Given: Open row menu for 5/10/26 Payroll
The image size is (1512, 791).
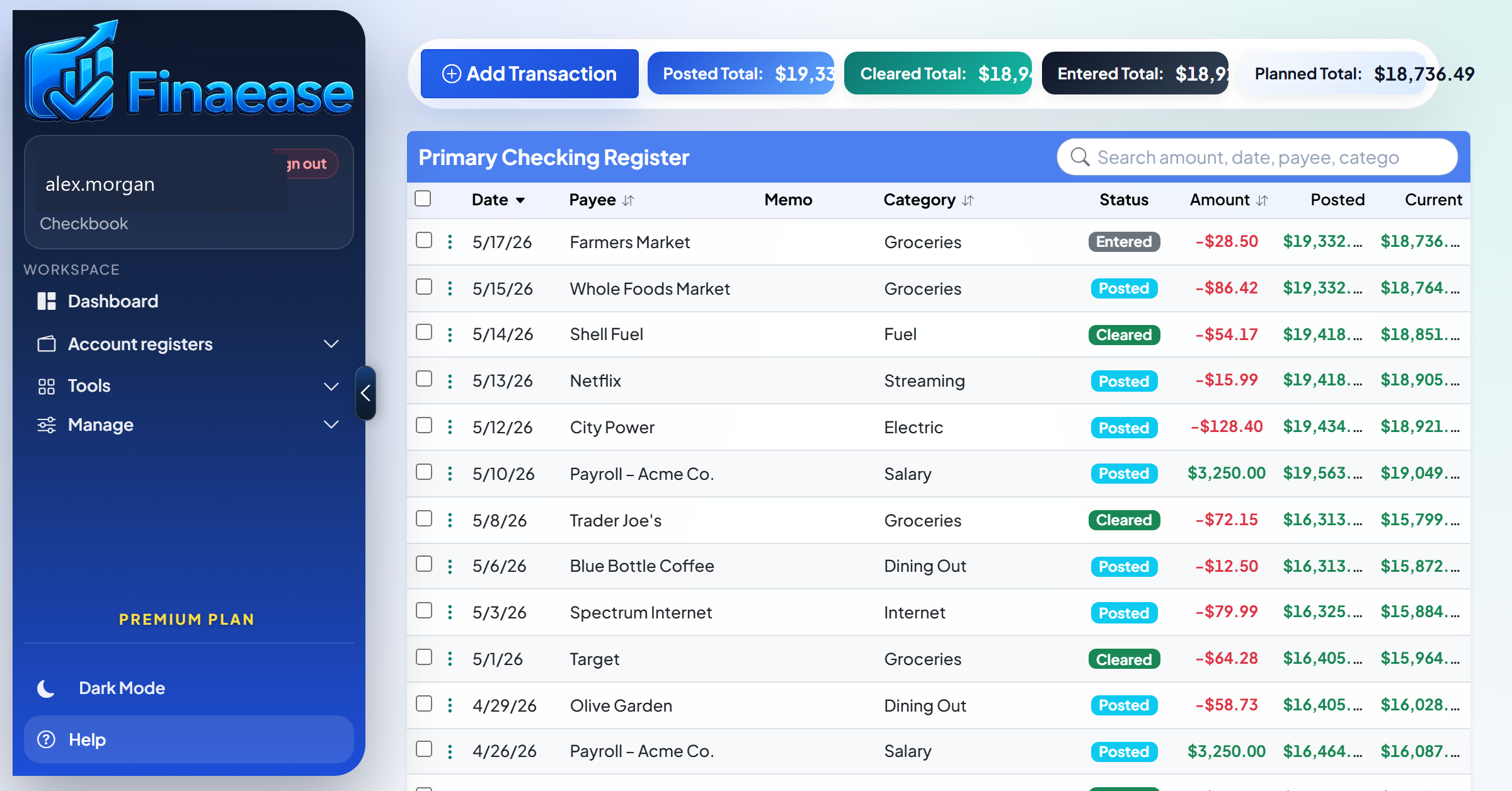Looking at the screenshot, I should pos(450,474).
